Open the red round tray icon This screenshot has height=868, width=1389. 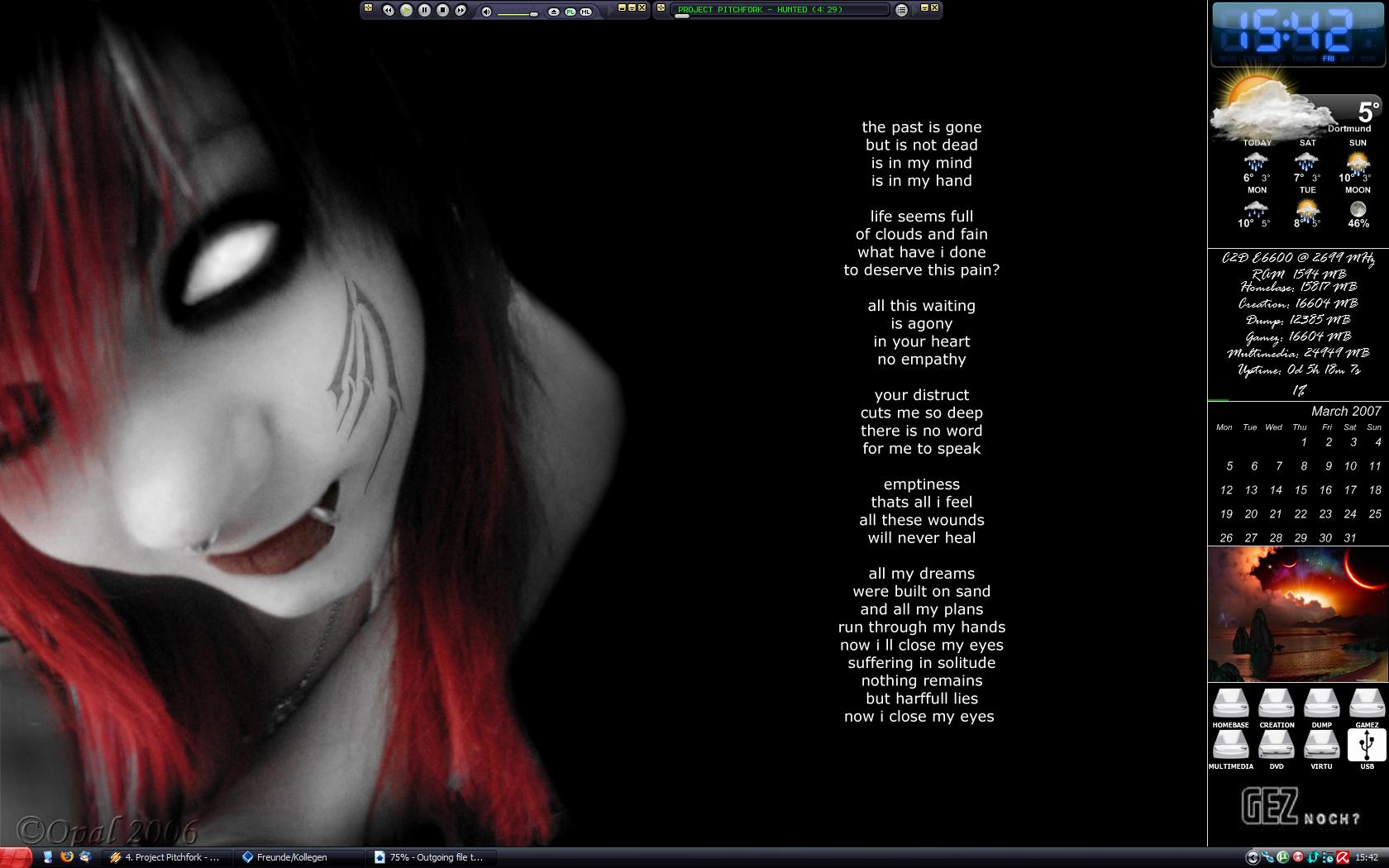pos(1298,857)
